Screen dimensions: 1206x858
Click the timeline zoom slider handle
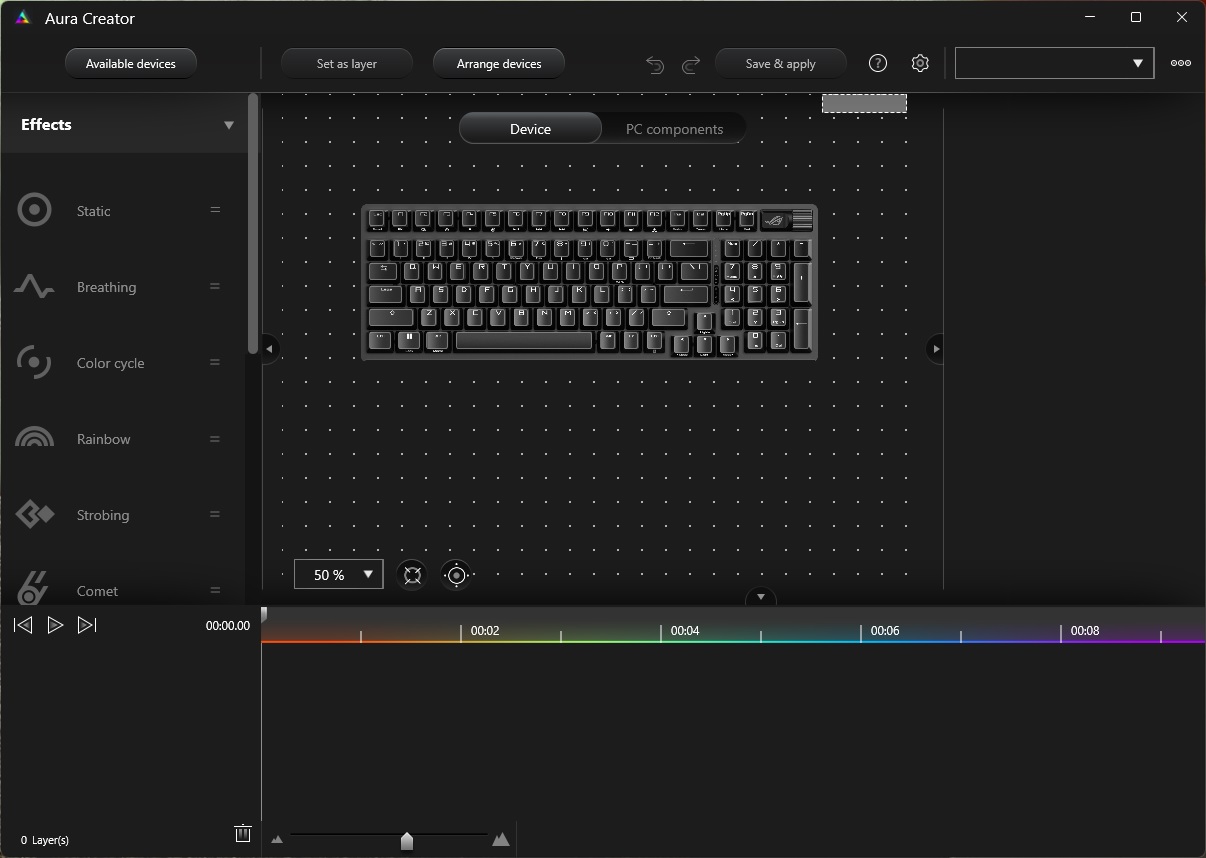(x=407, y=841)
